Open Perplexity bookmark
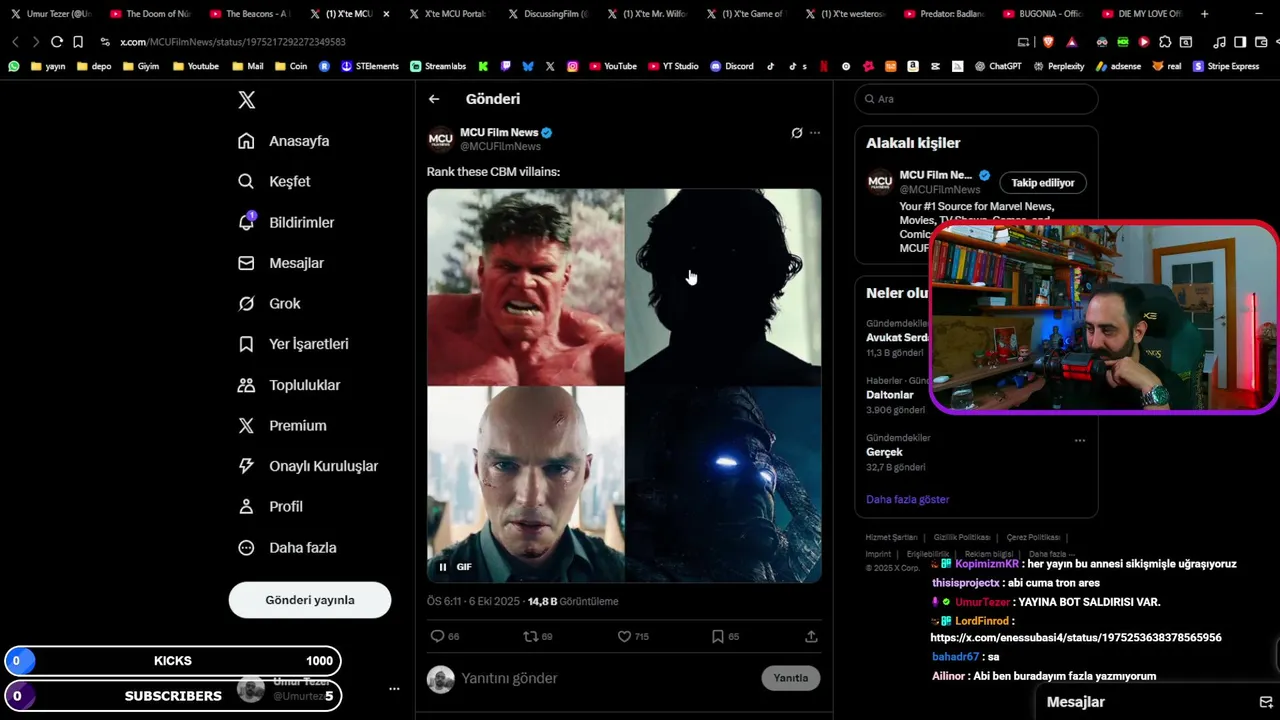Screen dimensions: 1280x720 click(x=1058, y=66)
